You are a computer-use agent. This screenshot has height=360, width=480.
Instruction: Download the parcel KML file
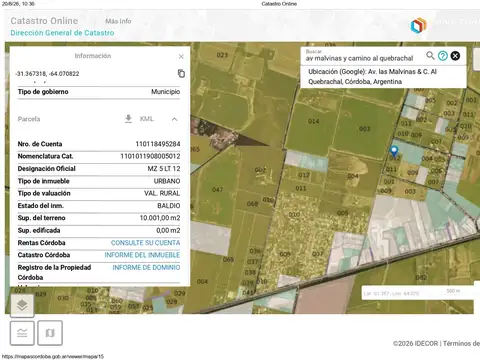point(128,119)
